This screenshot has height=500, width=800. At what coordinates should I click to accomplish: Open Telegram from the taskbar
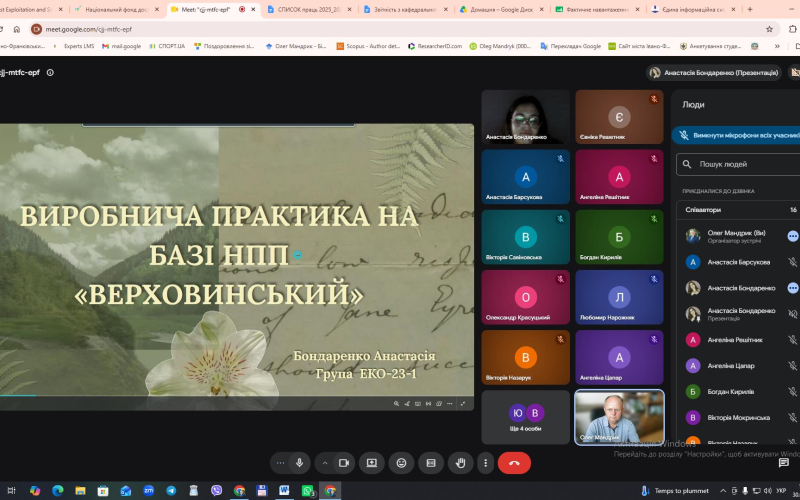coord(171,491)
